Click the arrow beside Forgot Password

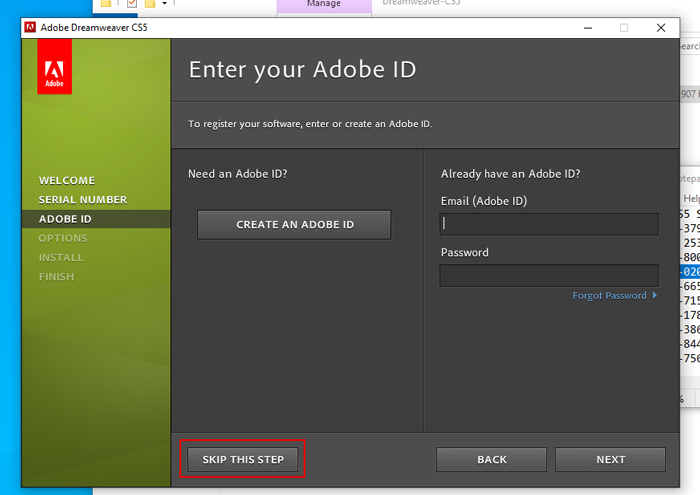654,295
